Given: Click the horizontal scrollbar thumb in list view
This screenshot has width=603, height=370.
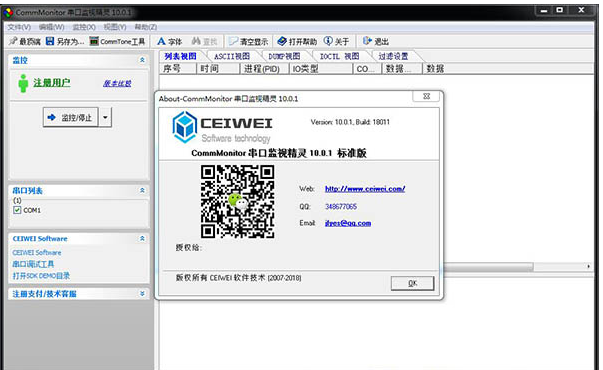Looking at the screenshot, I should pos(488,266).
